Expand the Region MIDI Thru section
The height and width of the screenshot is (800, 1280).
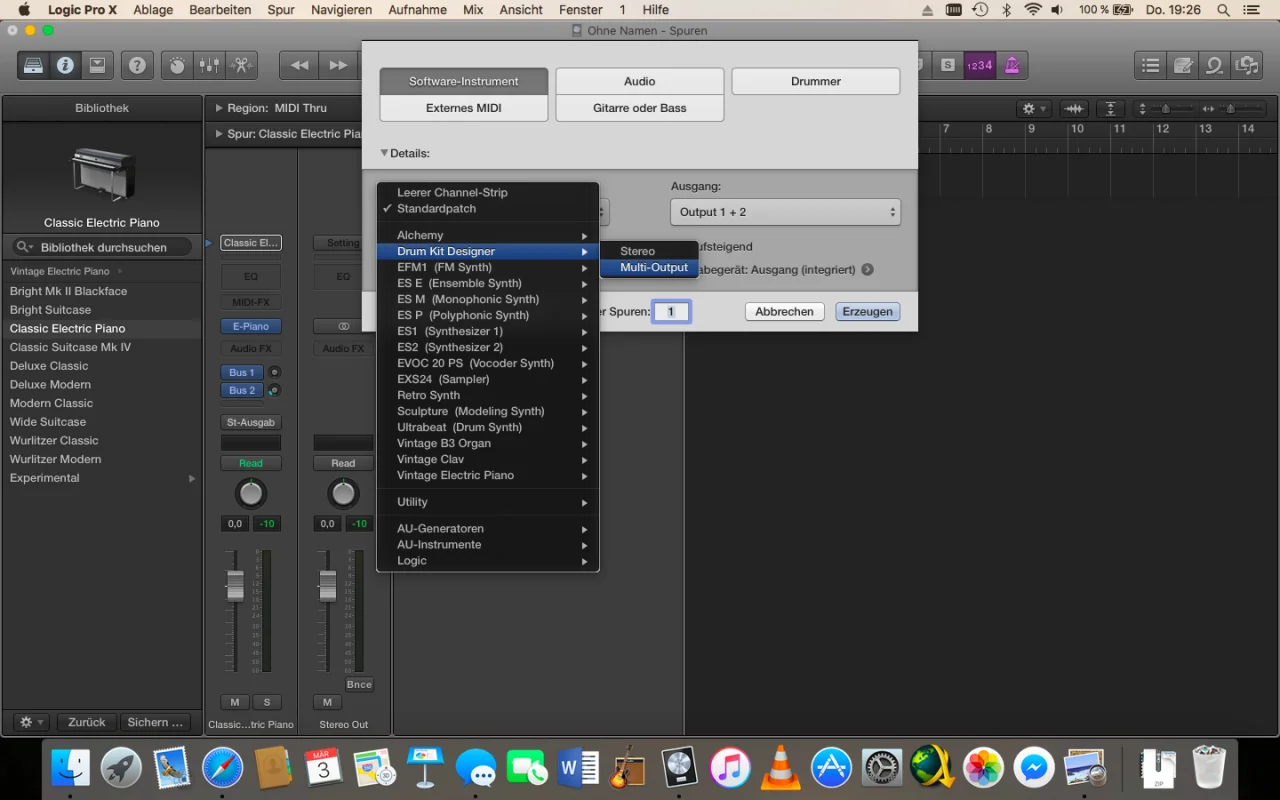click(219, 108)
